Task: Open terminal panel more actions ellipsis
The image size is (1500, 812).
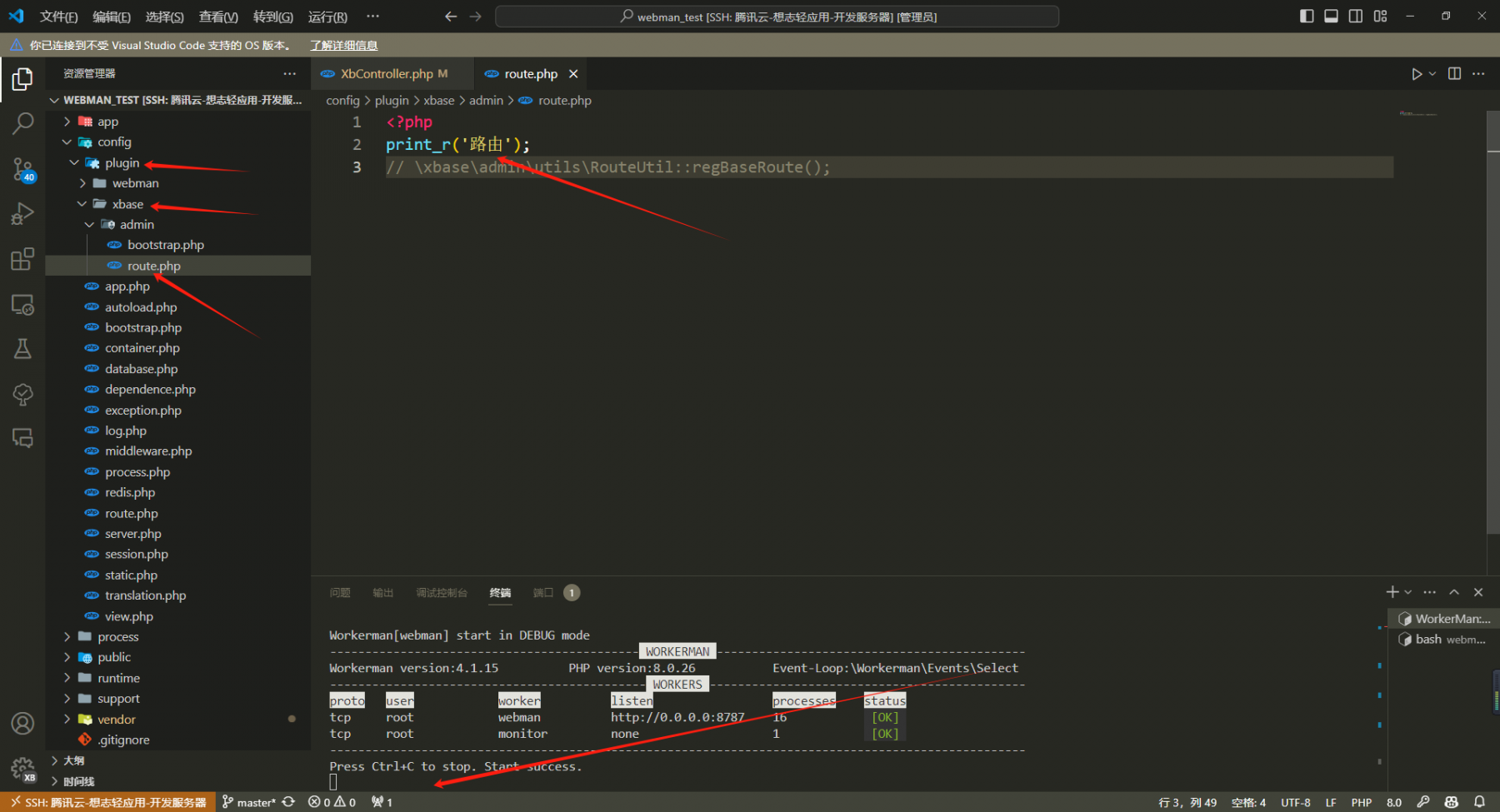Action: (x=1430, y=592)
